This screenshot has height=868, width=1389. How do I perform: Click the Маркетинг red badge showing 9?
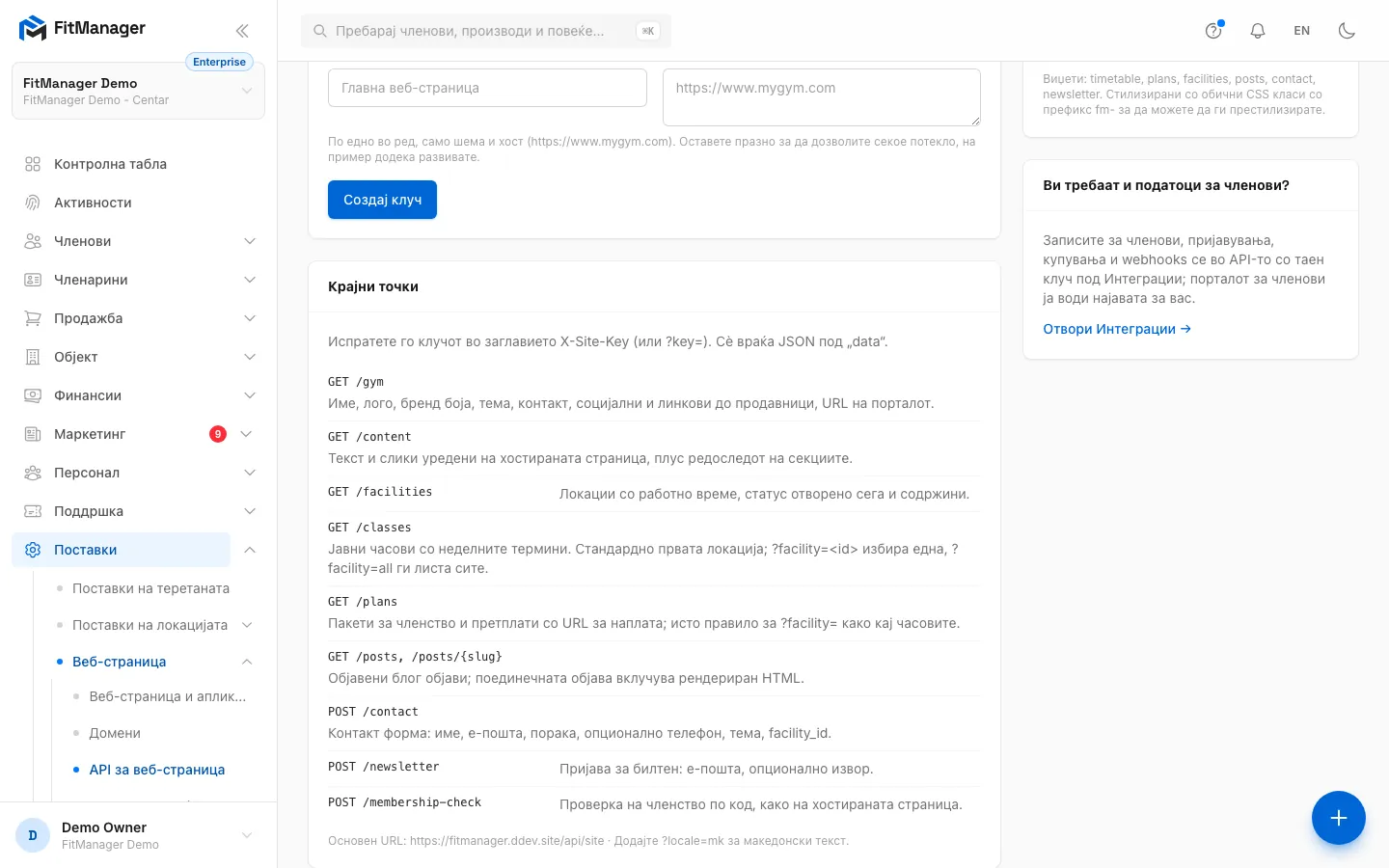pos(218,434)
